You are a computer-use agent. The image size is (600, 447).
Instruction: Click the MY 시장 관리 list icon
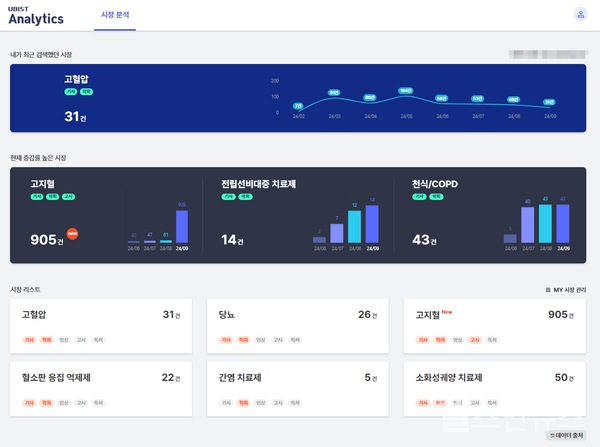pos(547,289)
